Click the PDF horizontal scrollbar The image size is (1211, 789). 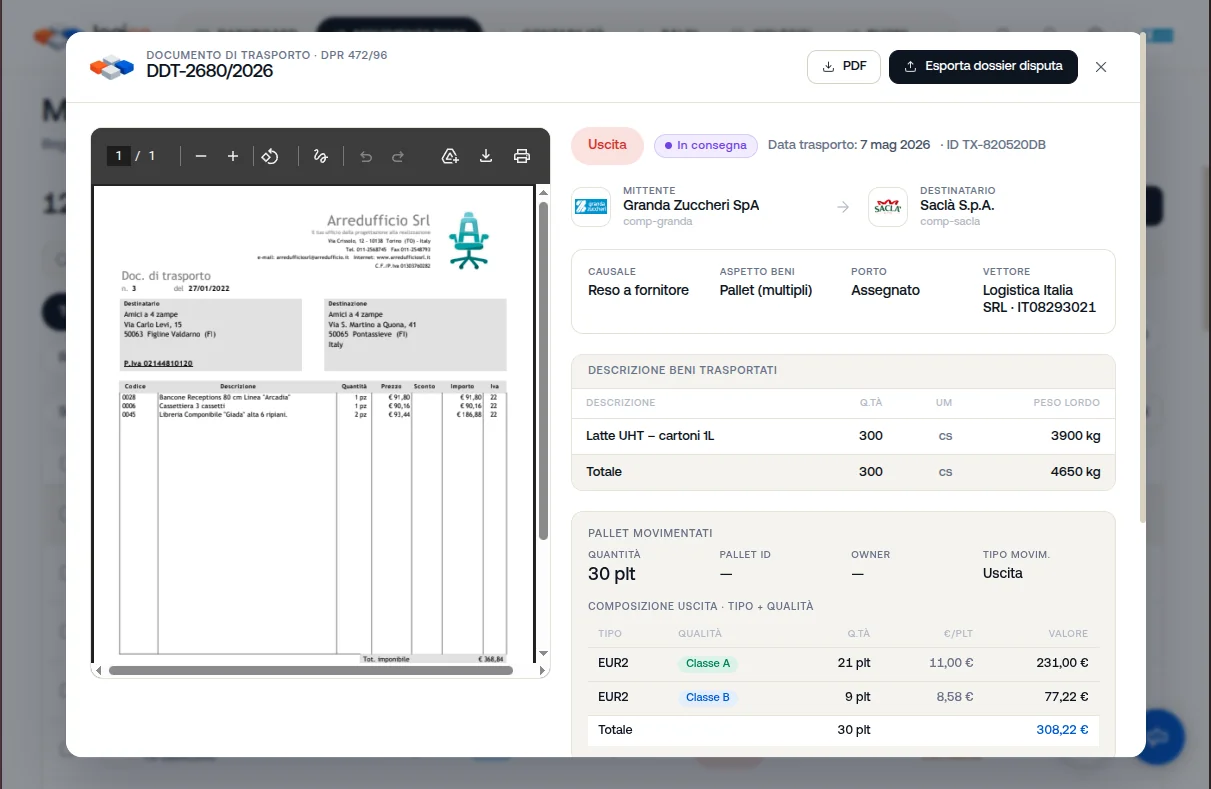click(311, 671)
